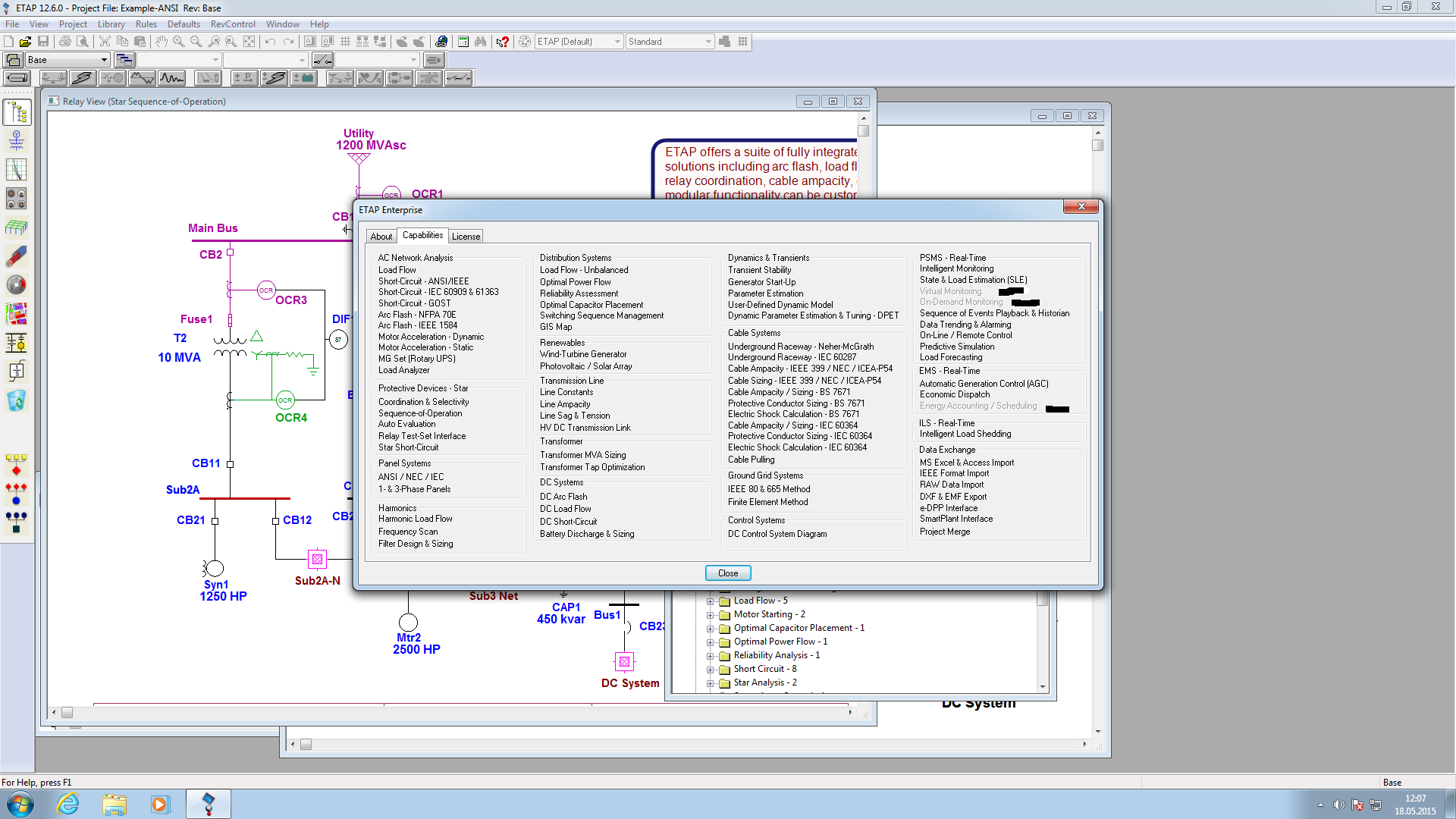The height and width of the screenshot is (819, 1456).
Task: Click the configuration switch icon
Action: (322, 60)
